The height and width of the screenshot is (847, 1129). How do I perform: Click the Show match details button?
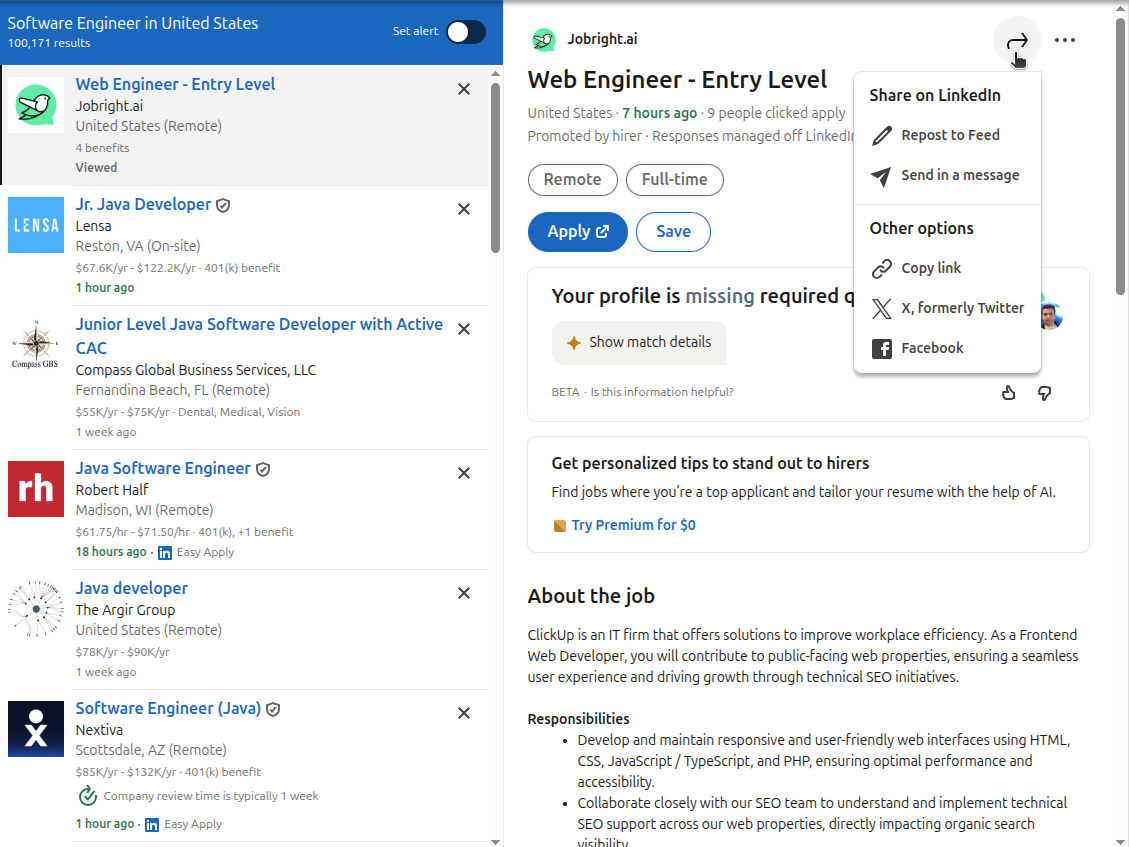click(639, 343)
